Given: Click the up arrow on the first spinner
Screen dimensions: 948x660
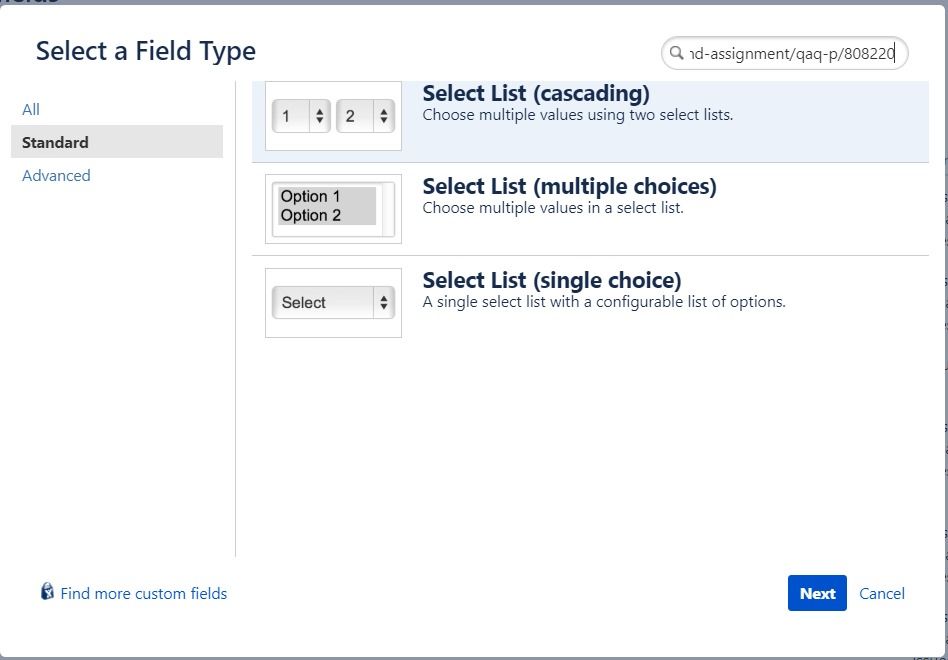Looking at the screenshot, I should click(319, 110).
